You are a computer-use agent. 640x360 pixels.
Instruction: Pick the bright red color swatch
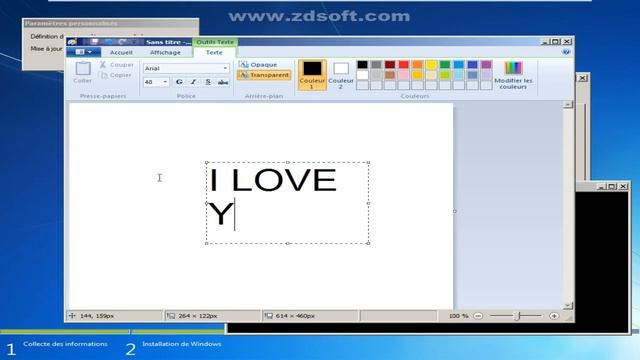(x=404, y=64)
